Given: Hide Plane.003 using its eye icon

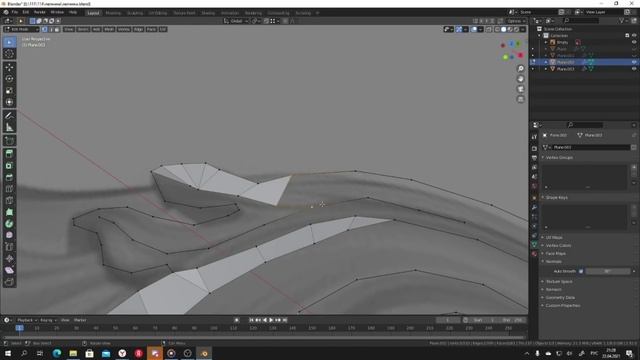Looking at the screenshot, I should pos(634,69).
